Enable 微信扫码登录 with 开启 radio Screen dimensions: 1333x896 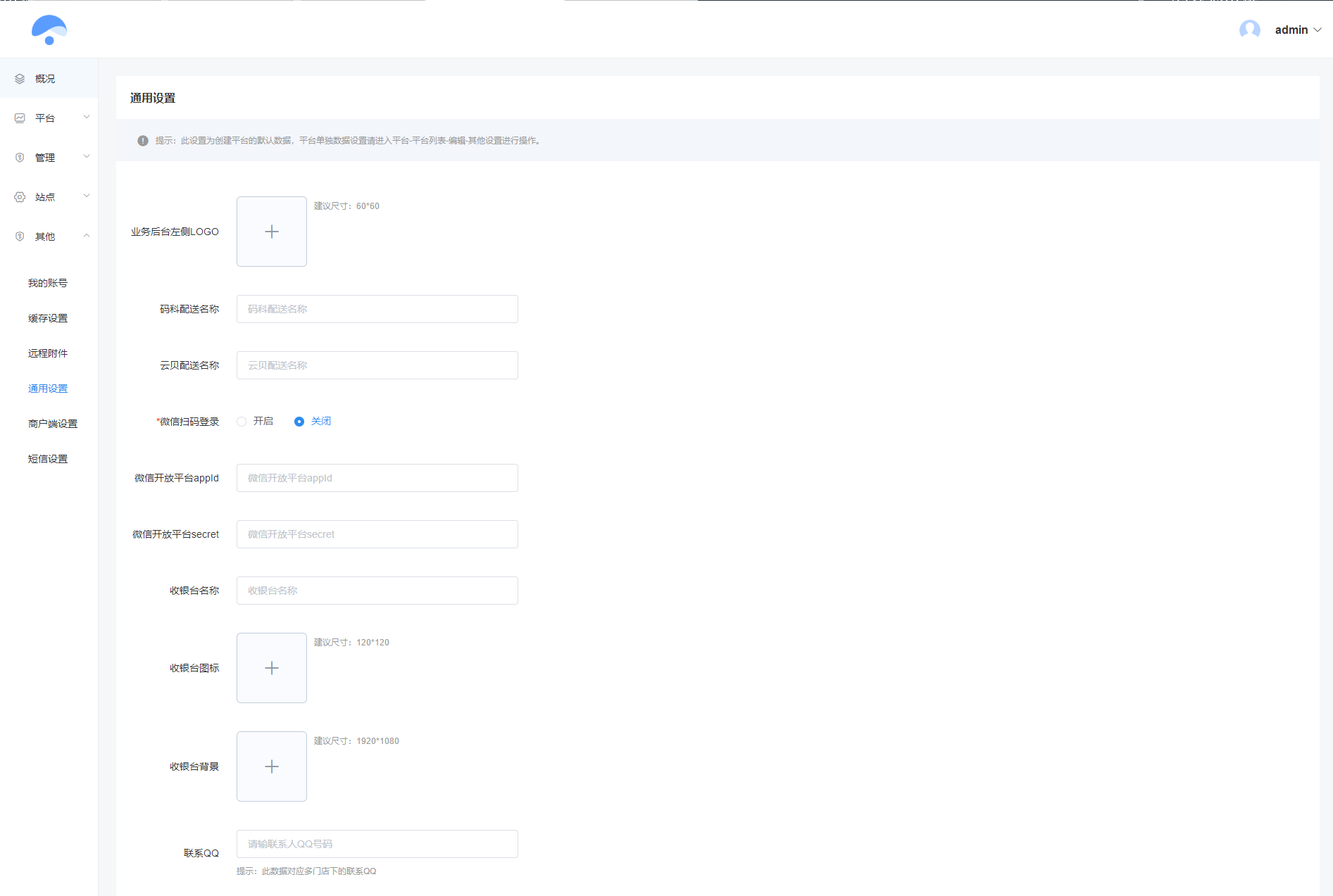(x=242, y=422)
